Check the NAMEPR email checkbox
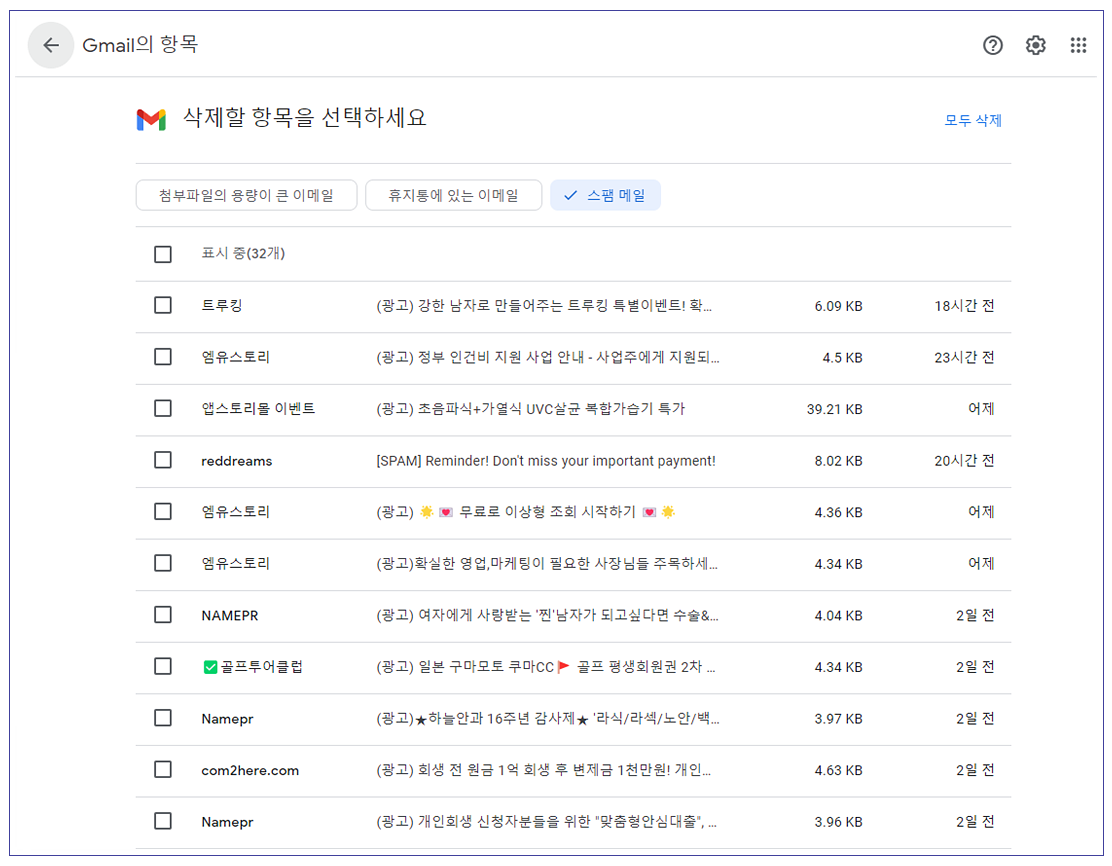The width and height of the screenshot is (1112, 866). point(163,615)
